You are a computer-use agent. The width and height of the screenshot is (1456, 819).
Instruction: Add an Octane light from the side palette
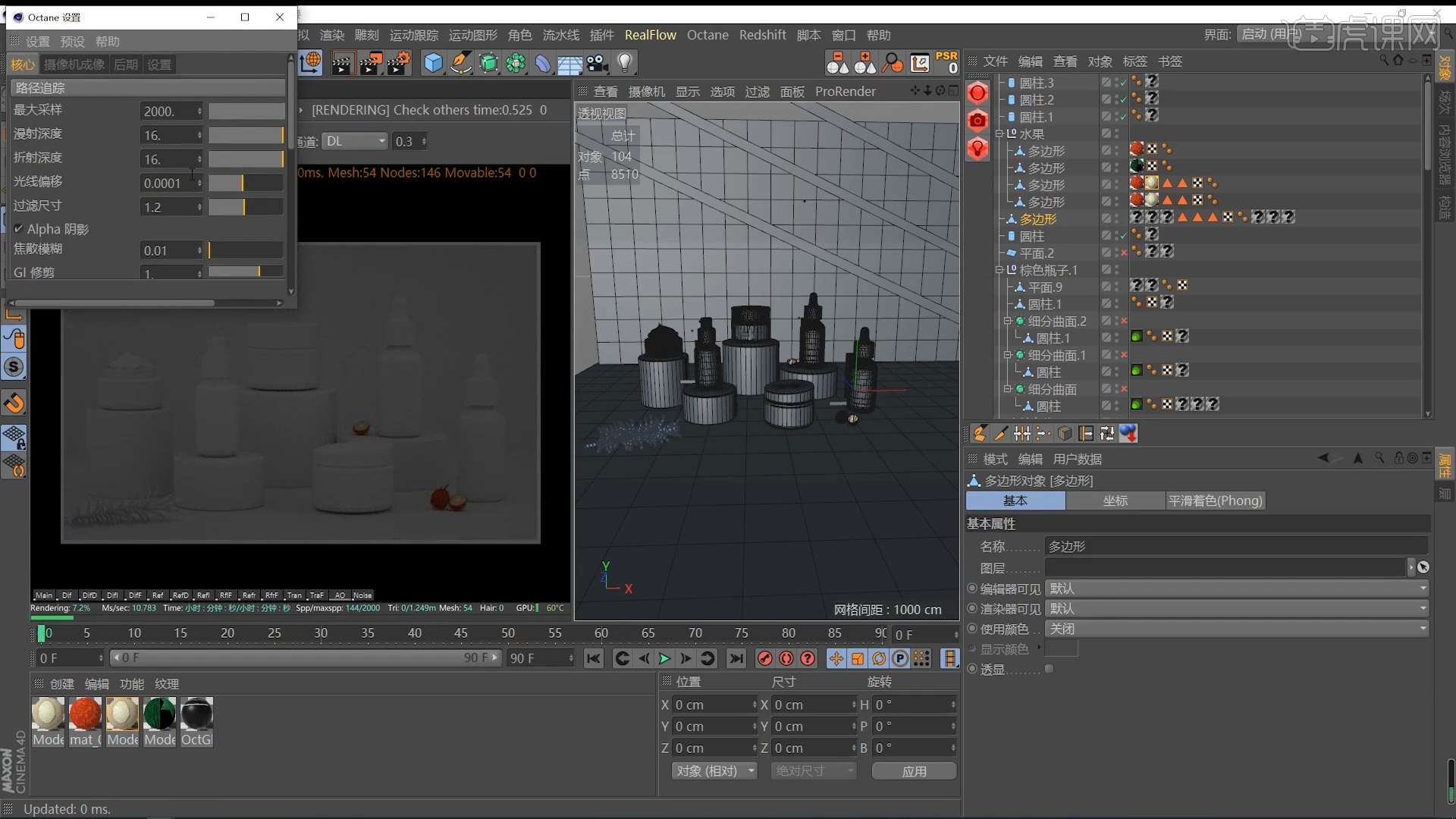coord(977,149)
